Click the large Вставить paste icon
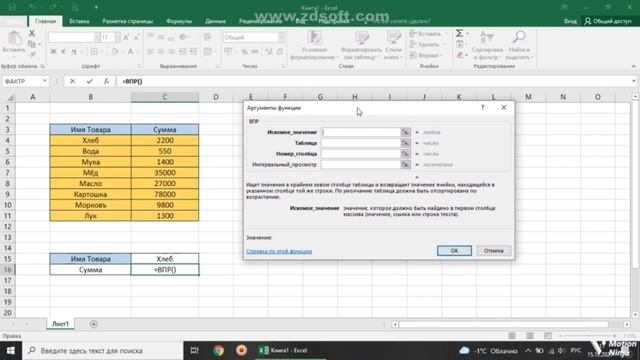The width and height of the screenshot is (640, 360). tap(14, 39)
